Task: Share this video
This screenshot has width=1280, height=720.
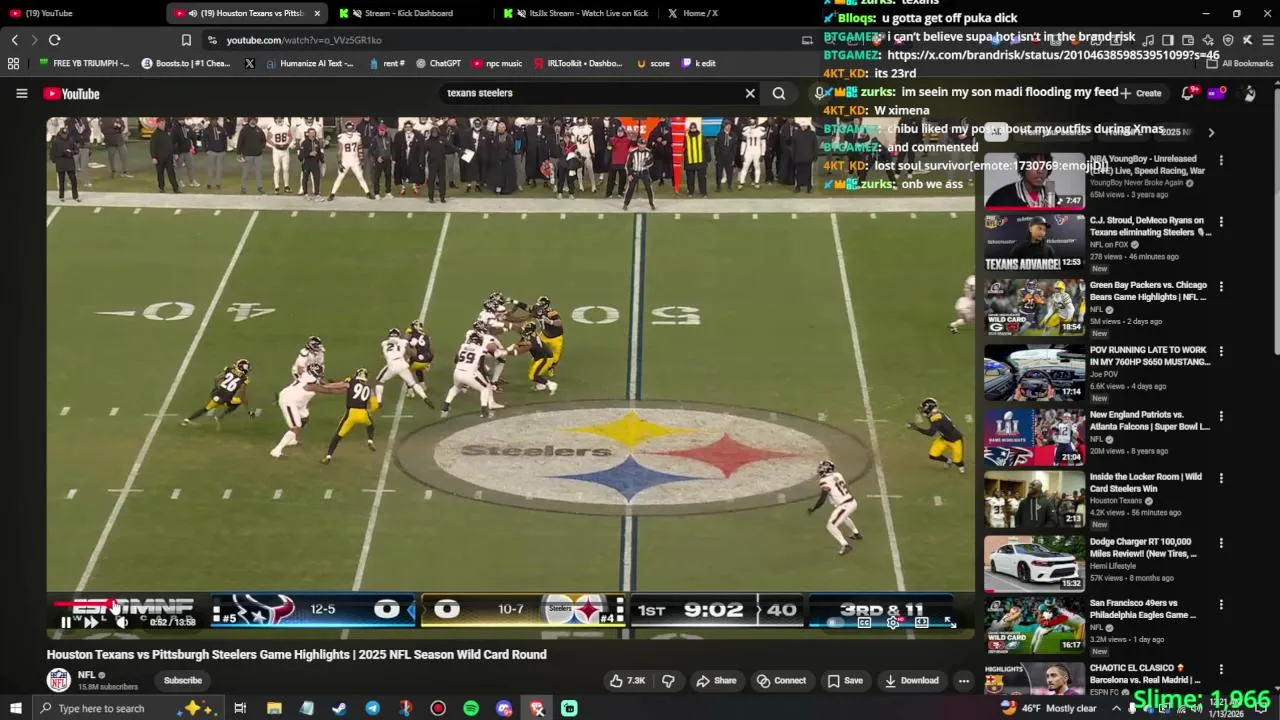Action: pyautogui.click(x=716, y=681)
